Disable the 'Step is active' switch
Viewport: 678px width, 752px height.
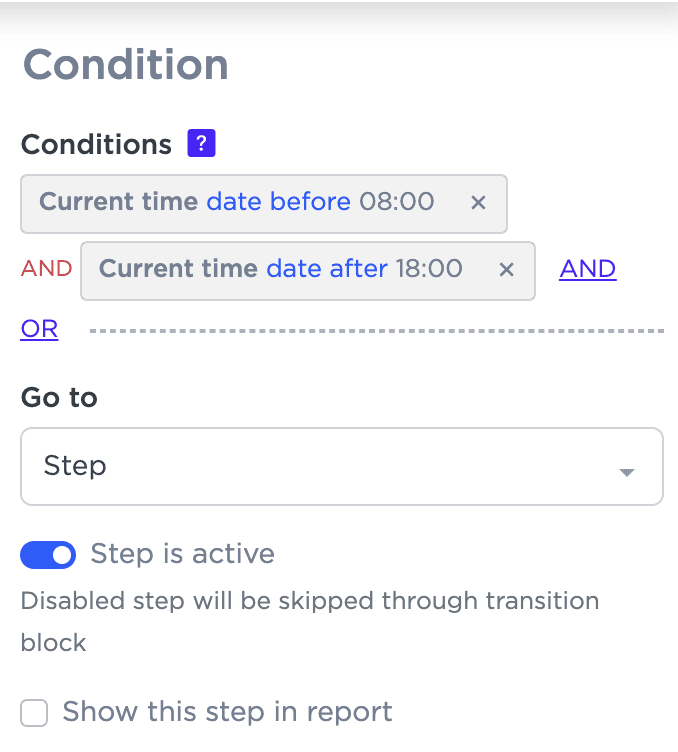pyautogui.click(x=48, y=555)
